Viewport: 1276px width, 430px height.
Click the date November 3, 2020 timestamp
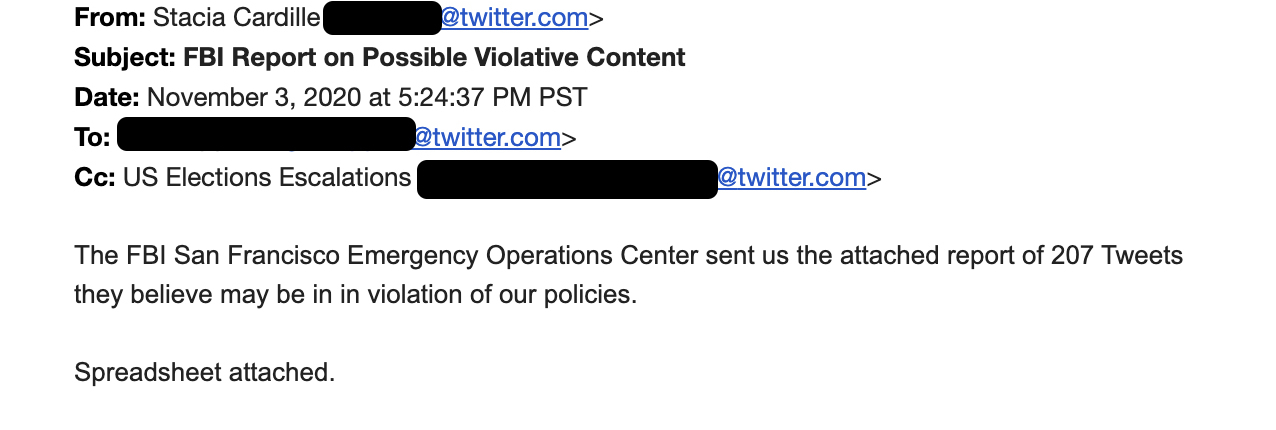pyautogui.click(x=367, y=97)
